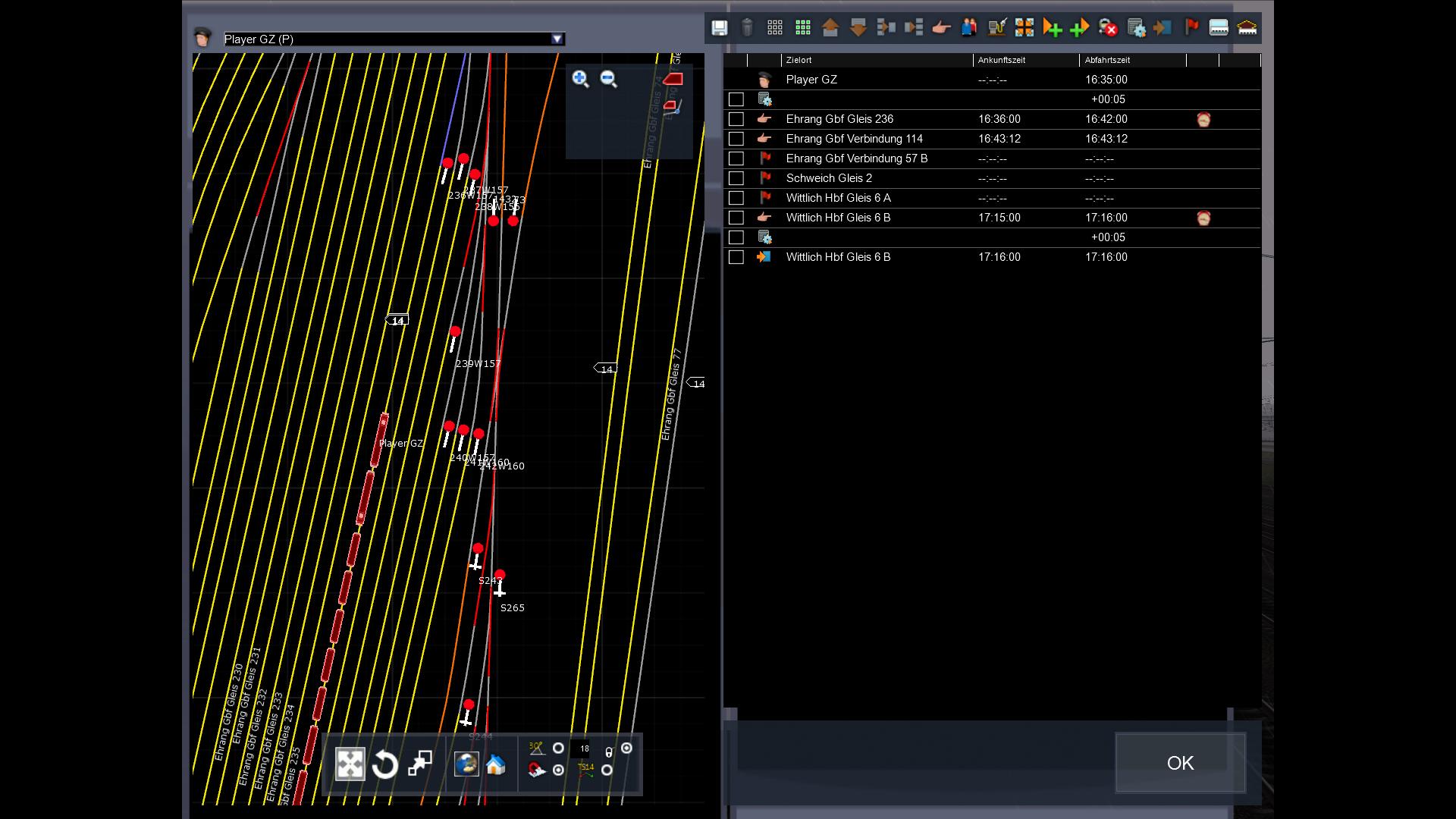Image resolution: width=1456 pixels, height=819 pixels.
Task: Toggle the TS14 track option radio button
Action: (607, 770)
